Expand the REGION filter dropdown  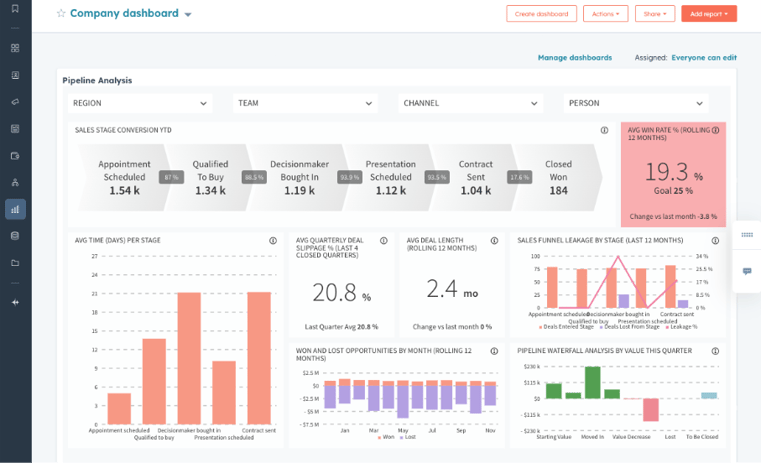point(140,103)
